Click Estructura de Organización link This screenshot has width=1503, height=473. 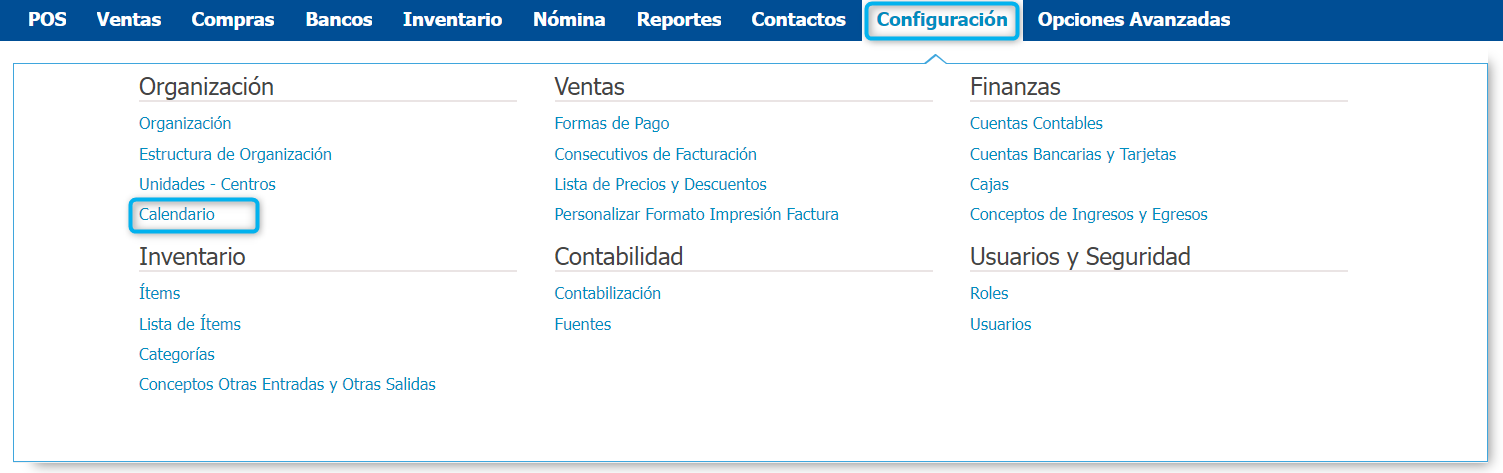point(235,154)
